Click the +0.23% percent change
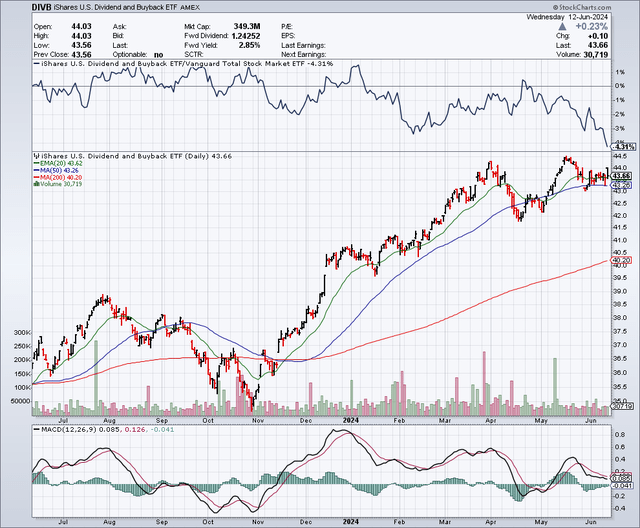 [591, 27]
